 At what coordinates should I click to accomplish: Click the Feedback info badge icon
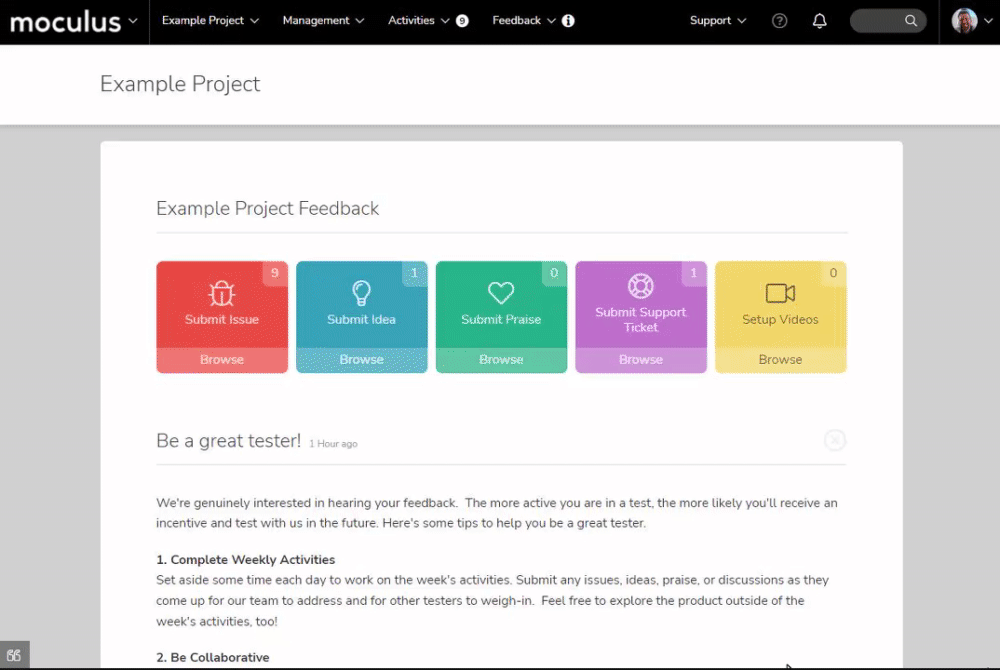click(568, 21)
